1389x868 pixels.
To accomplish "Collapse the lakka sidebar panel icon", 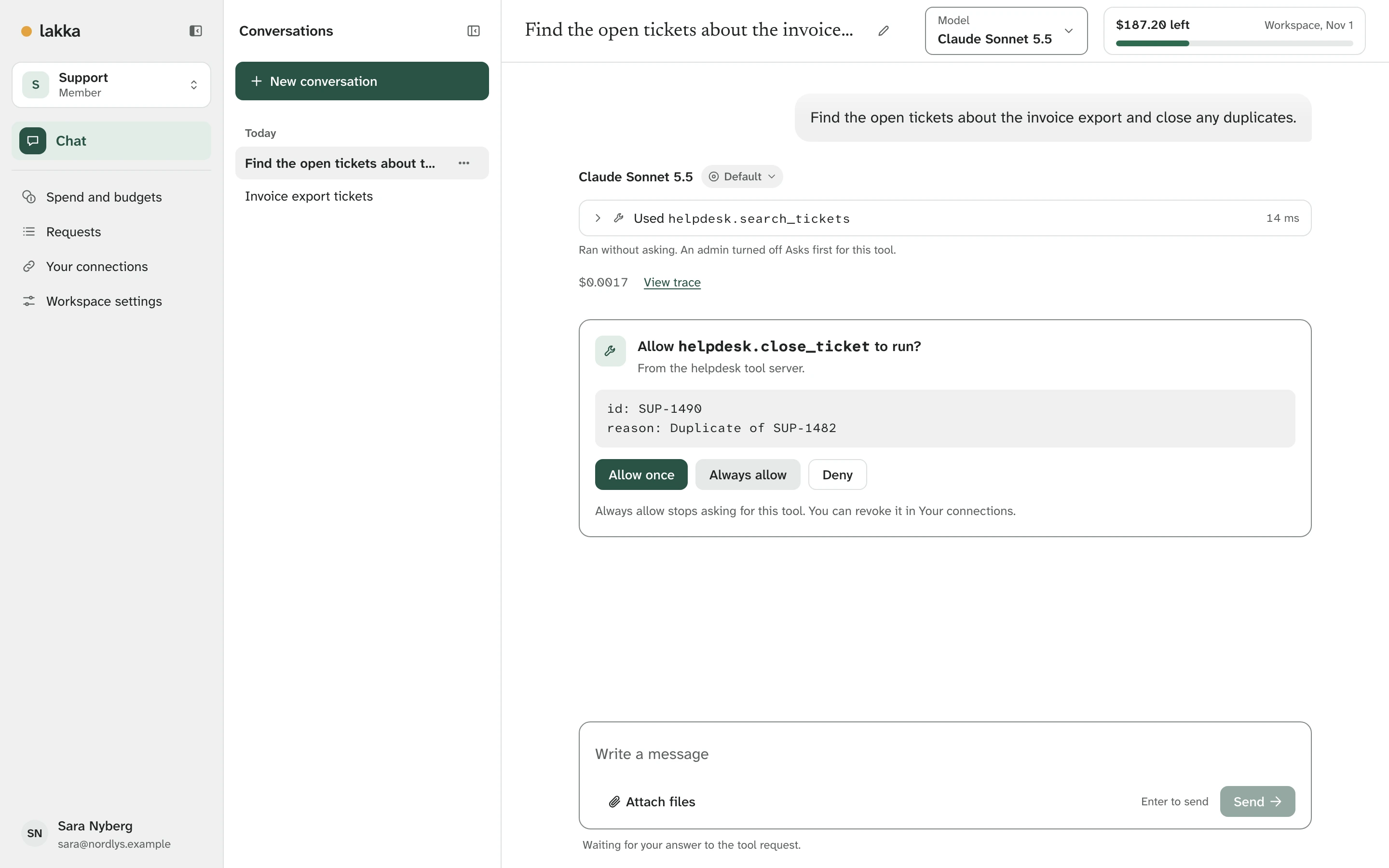I will 196,31.
